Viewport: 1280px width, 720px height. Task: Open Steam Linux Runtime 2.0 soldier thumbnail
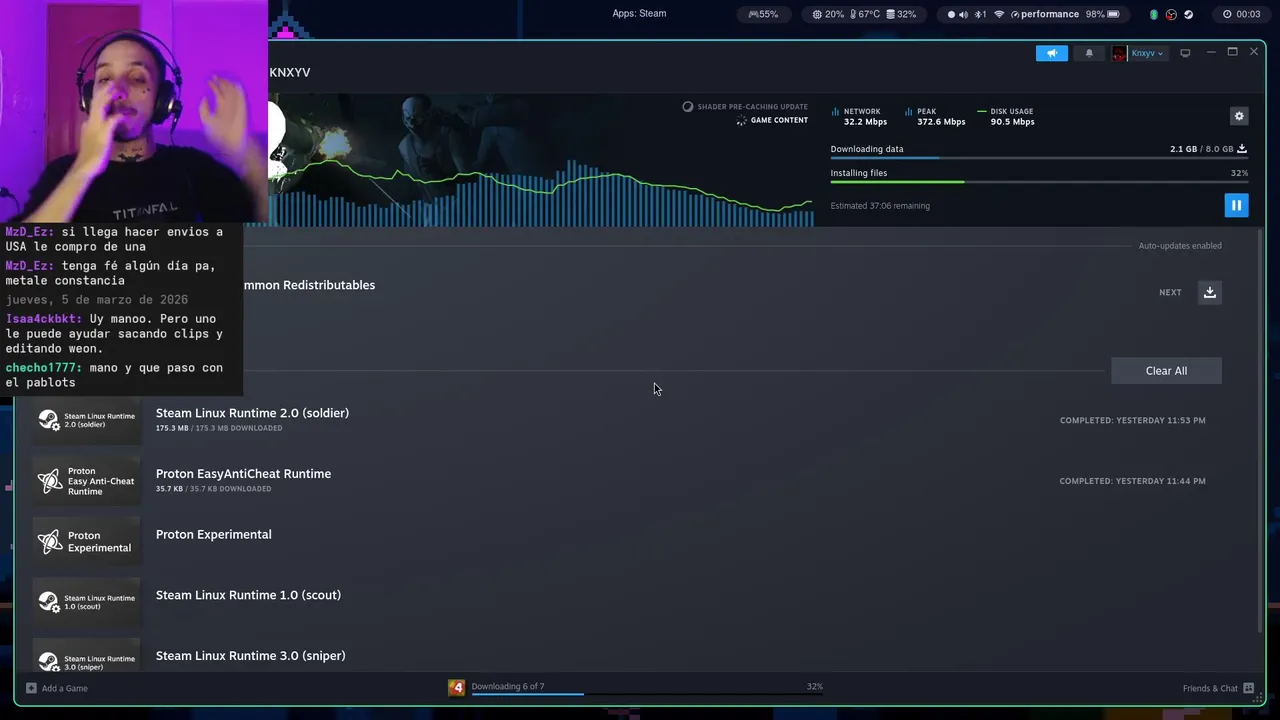click(87, 420)
